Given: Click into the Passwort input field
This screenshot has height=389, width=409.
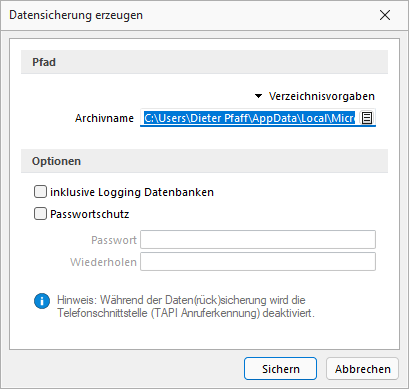Looking at the screenshot, I should [258, 239].
